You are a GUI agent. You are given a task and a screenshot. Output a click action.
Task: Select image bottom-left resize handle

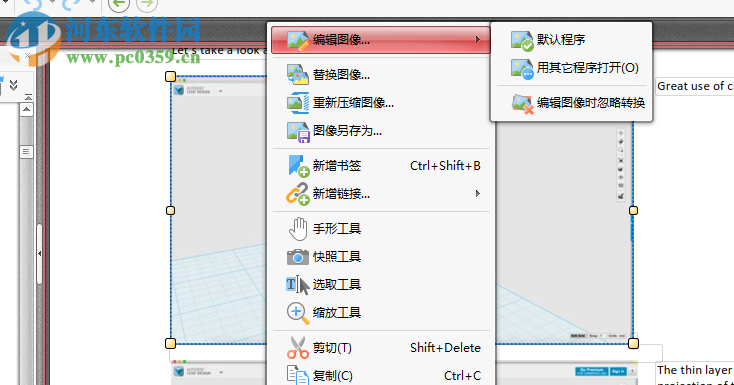[x=170, y=343]
